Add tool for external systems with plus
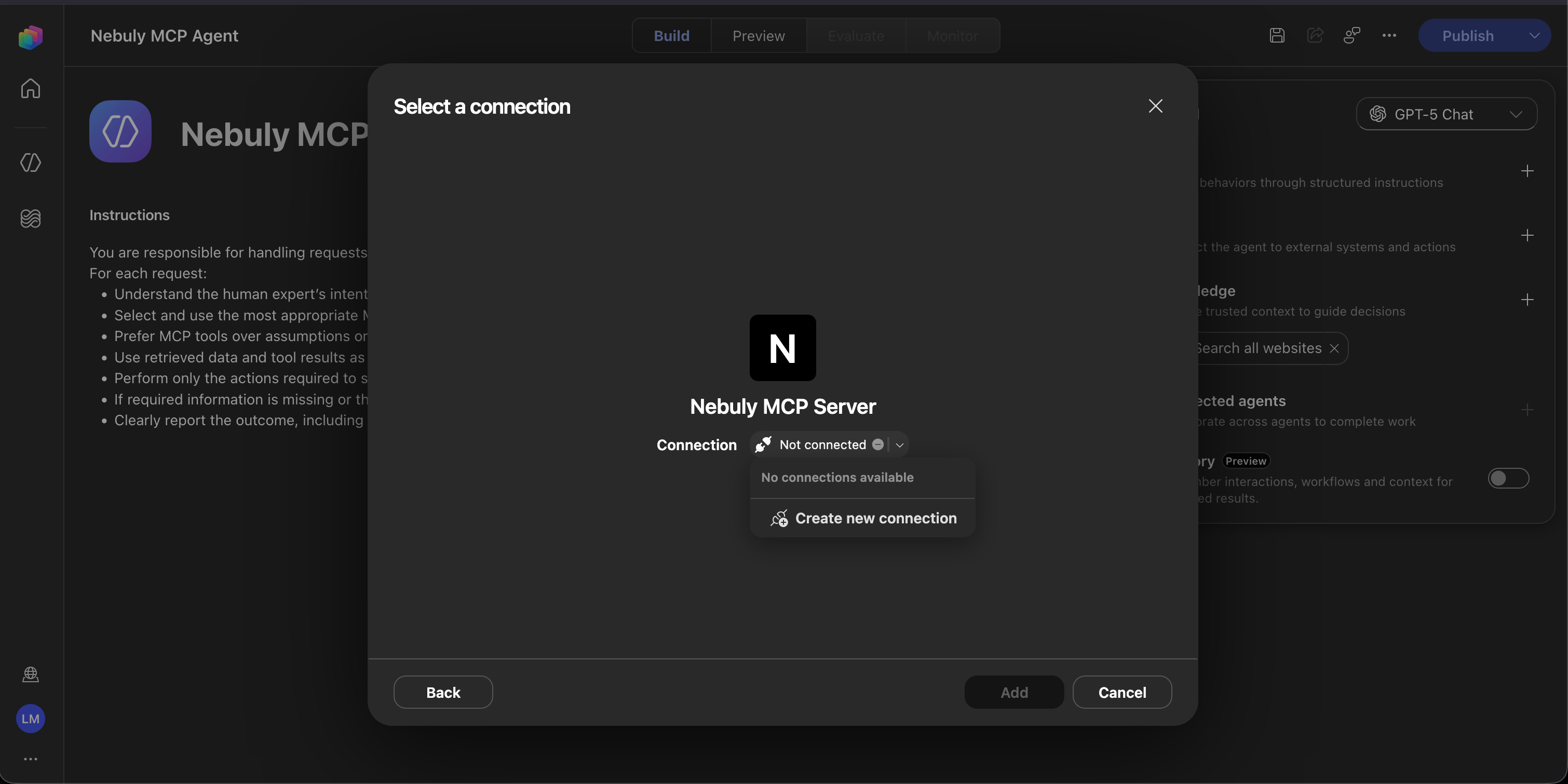The width and height of the screenshot is (1568, 784). pyautogui.click(x=1527, y=236)
